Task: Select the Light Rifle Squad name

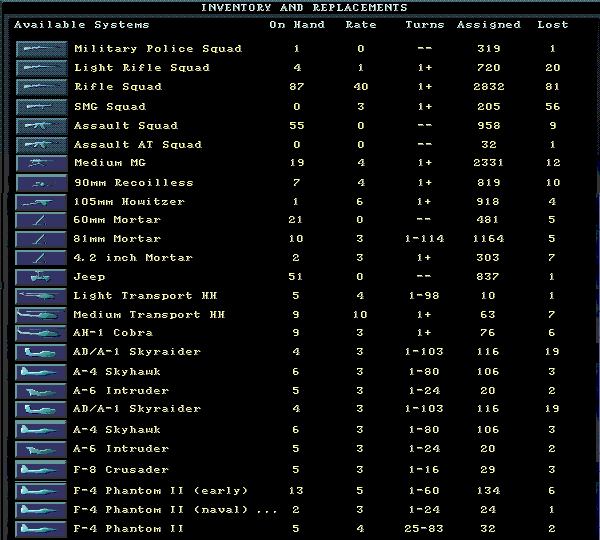Action: pos(142,68)
